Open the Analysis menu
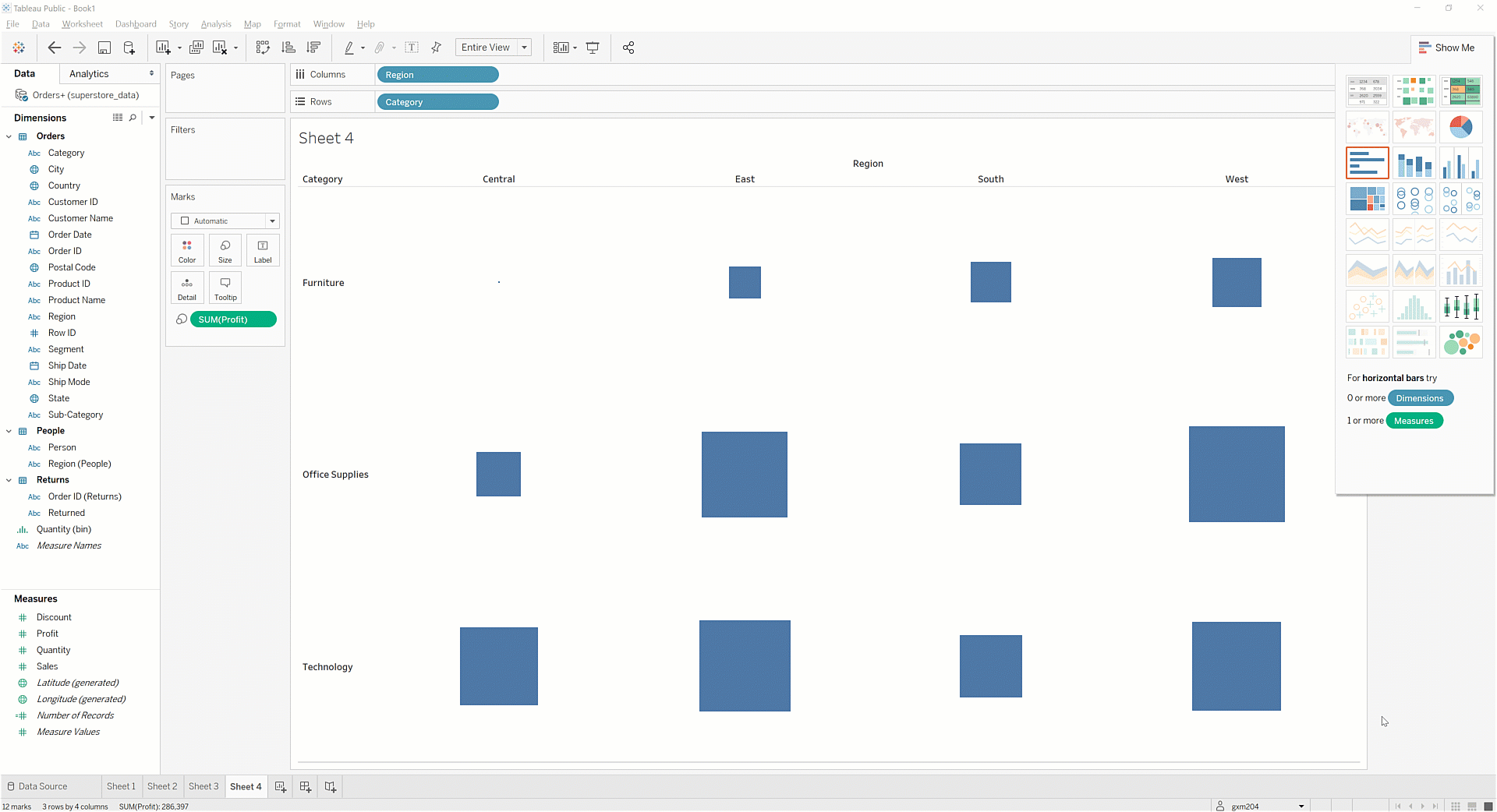This screenshot has width=1497, height=812. (x=216, y=24)
